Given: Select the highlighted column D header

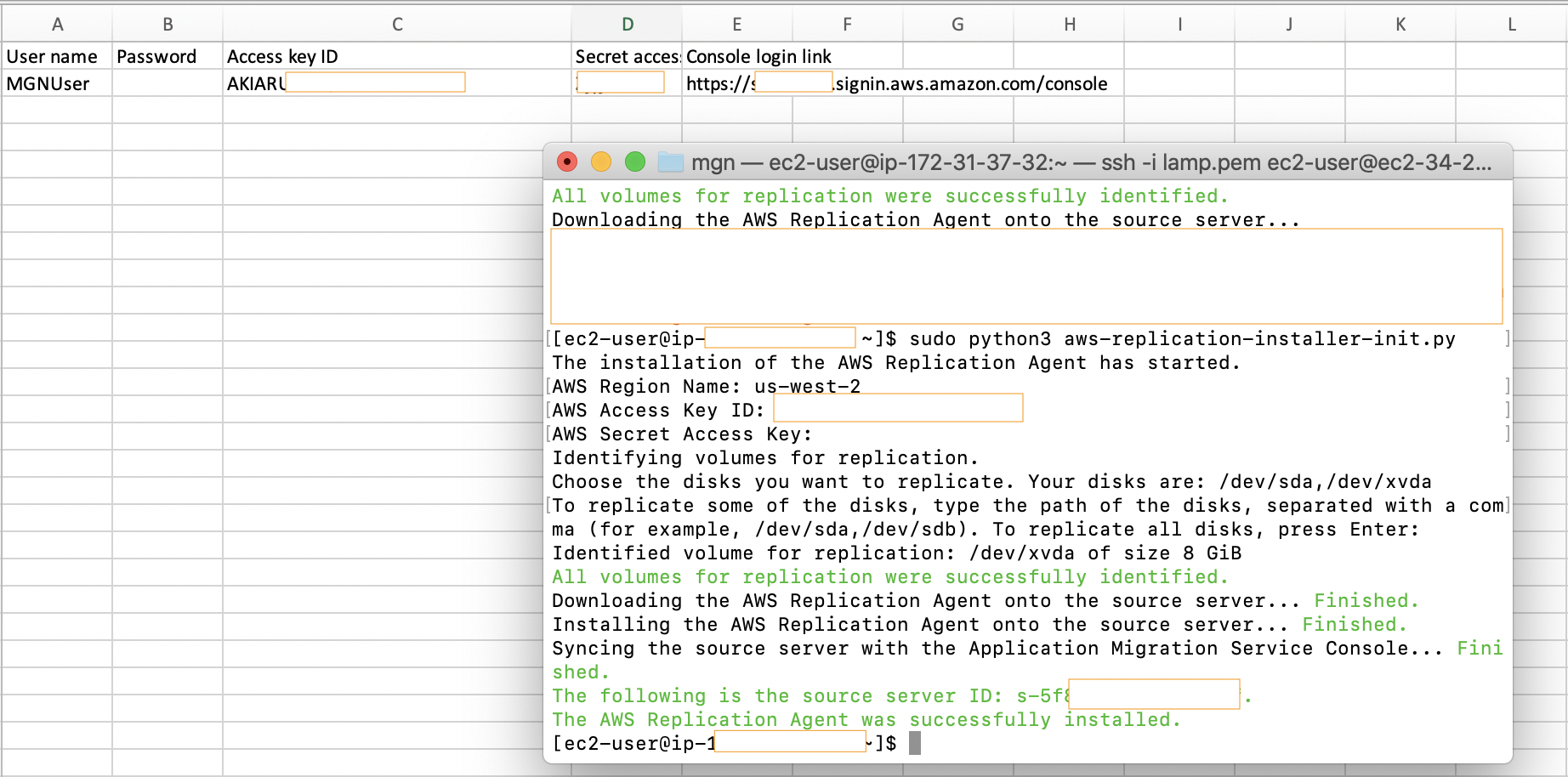Looking at the screenshot, I should click(627, 25).
